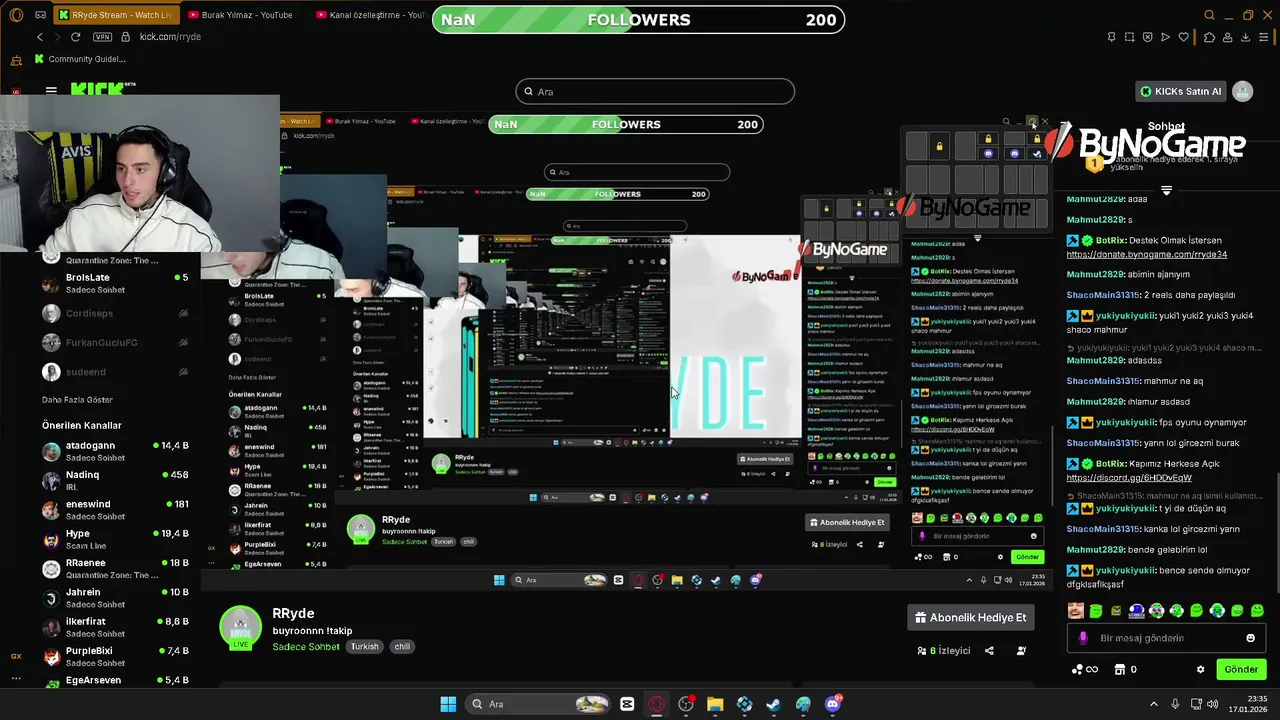
Task: Click the browser search tabs magnifier icon
Action: coord(1209,15)
